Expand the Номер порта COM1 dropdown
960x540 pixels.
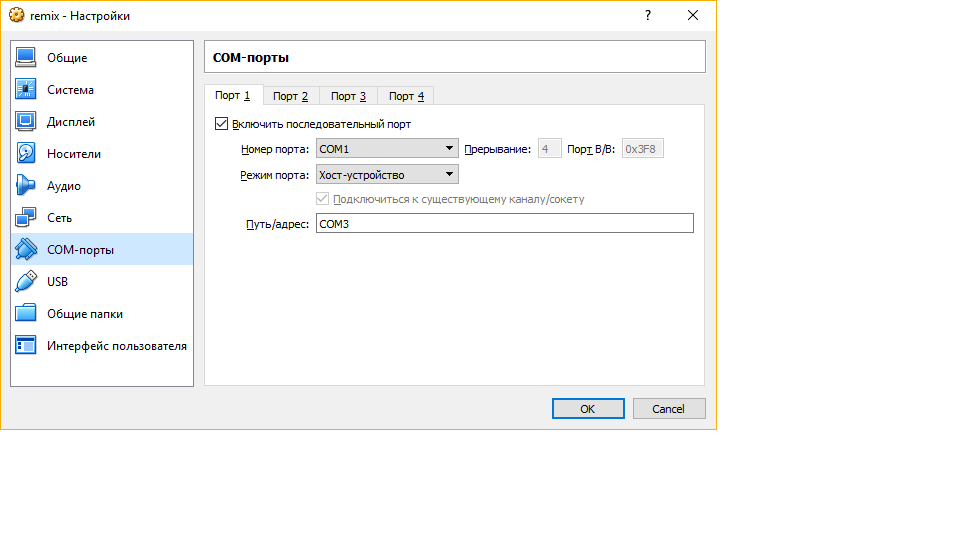tap(387, 149)
